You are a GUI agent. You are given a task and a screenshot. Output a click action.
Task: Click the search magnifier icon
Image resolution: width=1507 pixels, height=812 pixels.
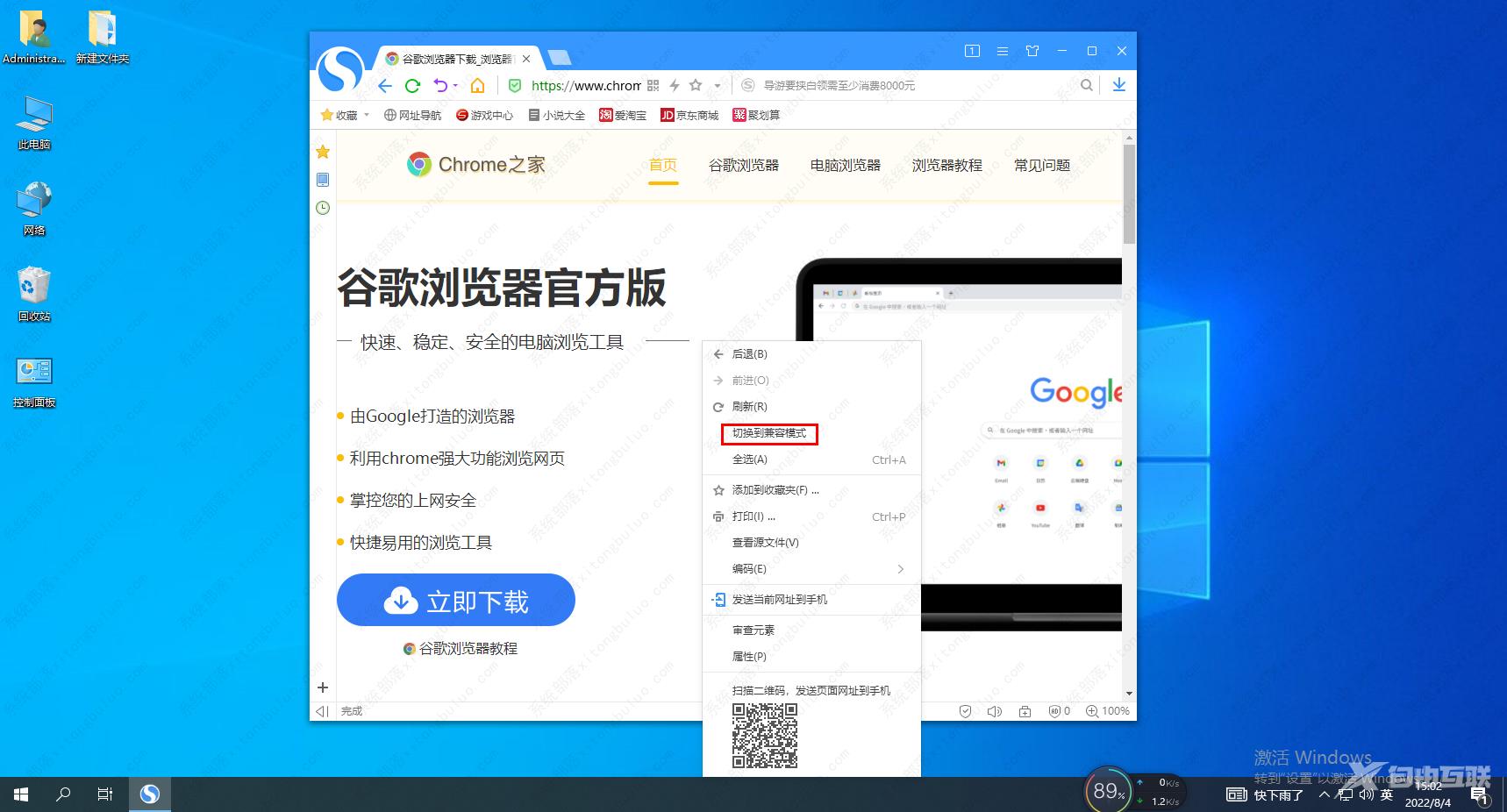[x=1086, y=85]
